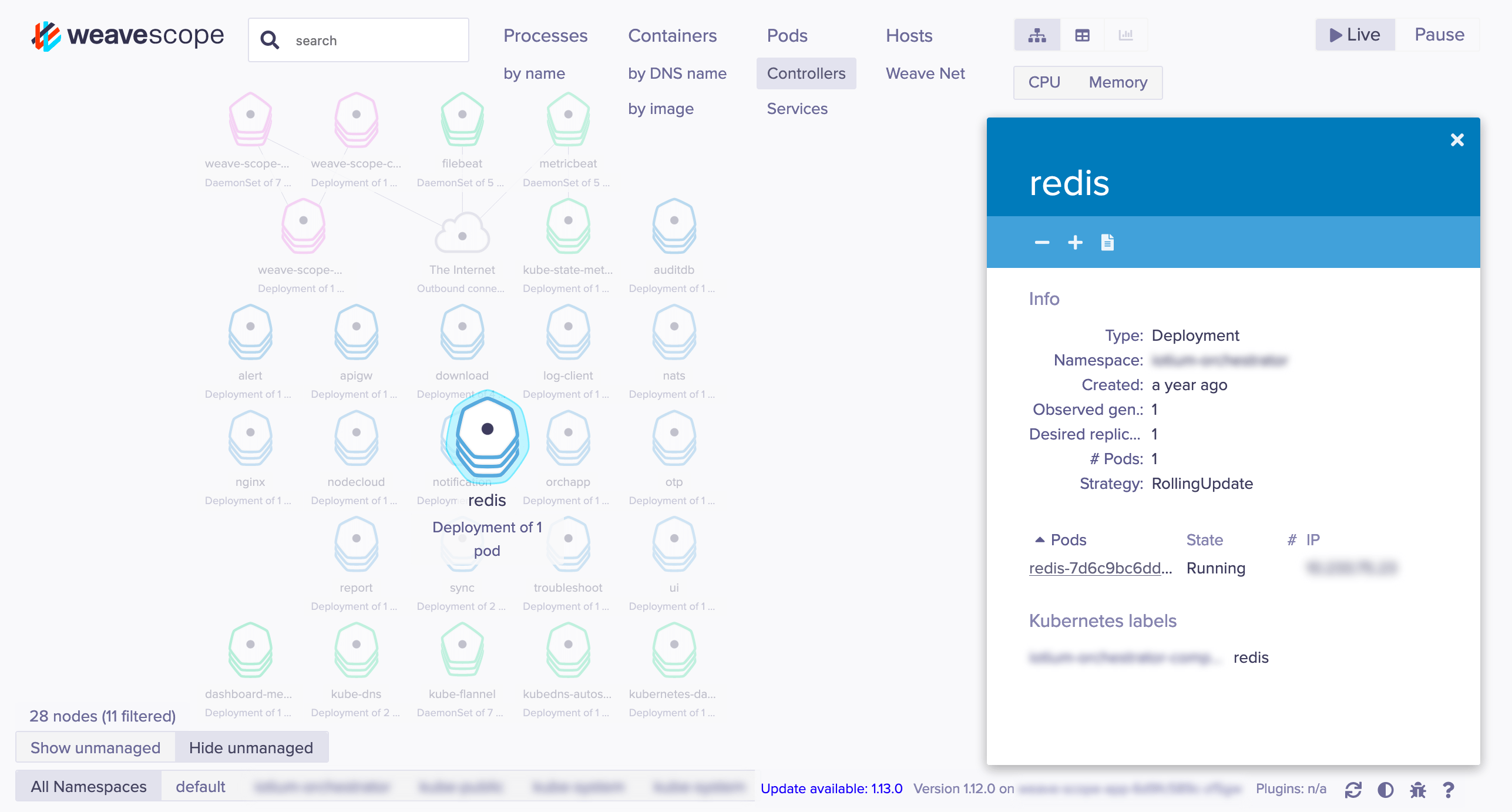Enable the CPU metric pill
The image size is (1512, 812).
pyautogui.click(x=1044, y=82)
